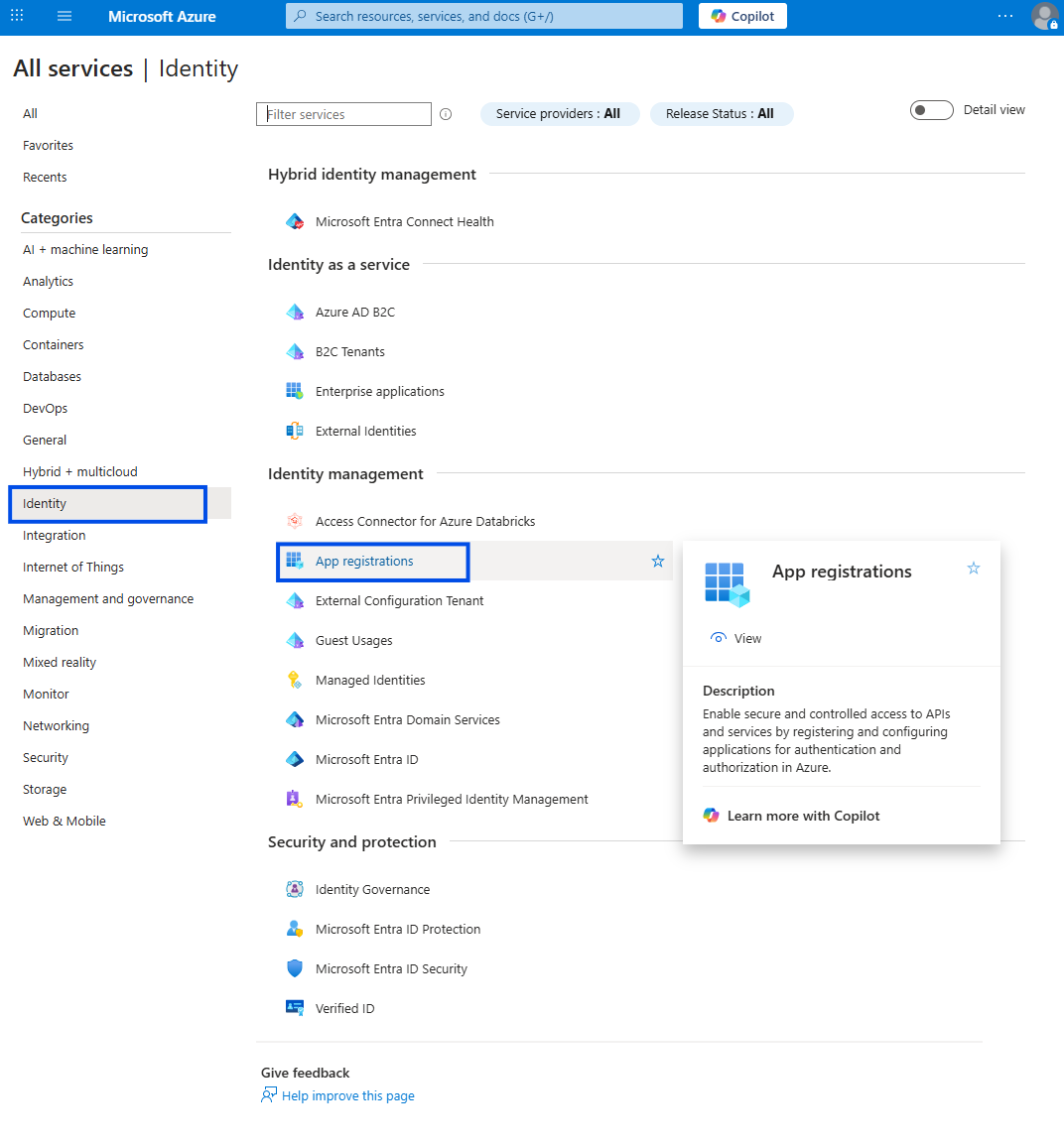
Task: Click Microsoft Entra ID Protection icon
Action: click(x=294, y=929)
